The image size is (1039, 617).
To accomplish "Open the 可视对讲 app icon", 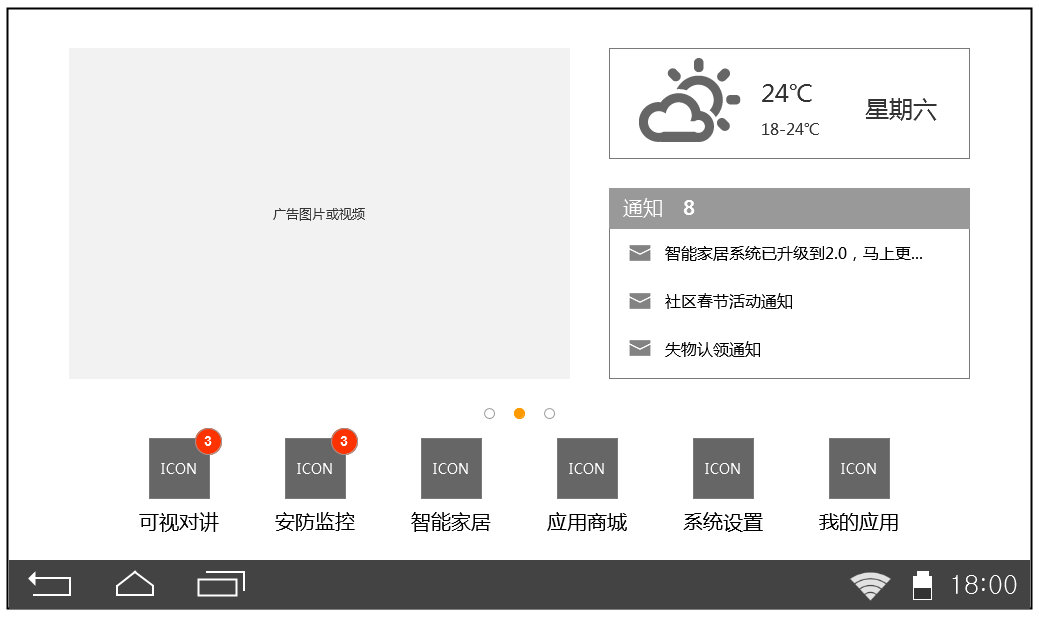I will 179,468.
